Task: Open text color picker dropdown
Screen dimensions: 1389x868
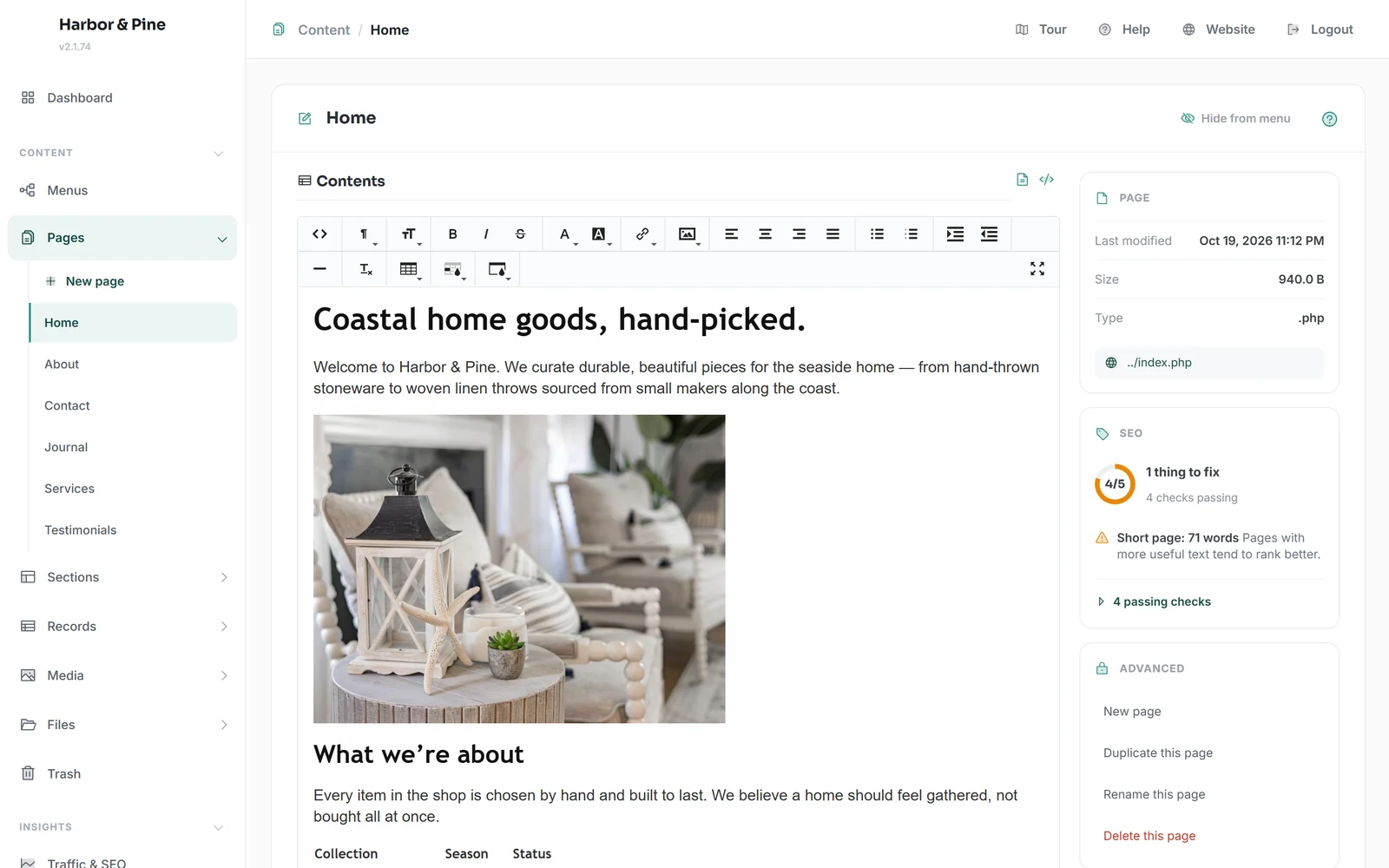Action: (566, 233)
